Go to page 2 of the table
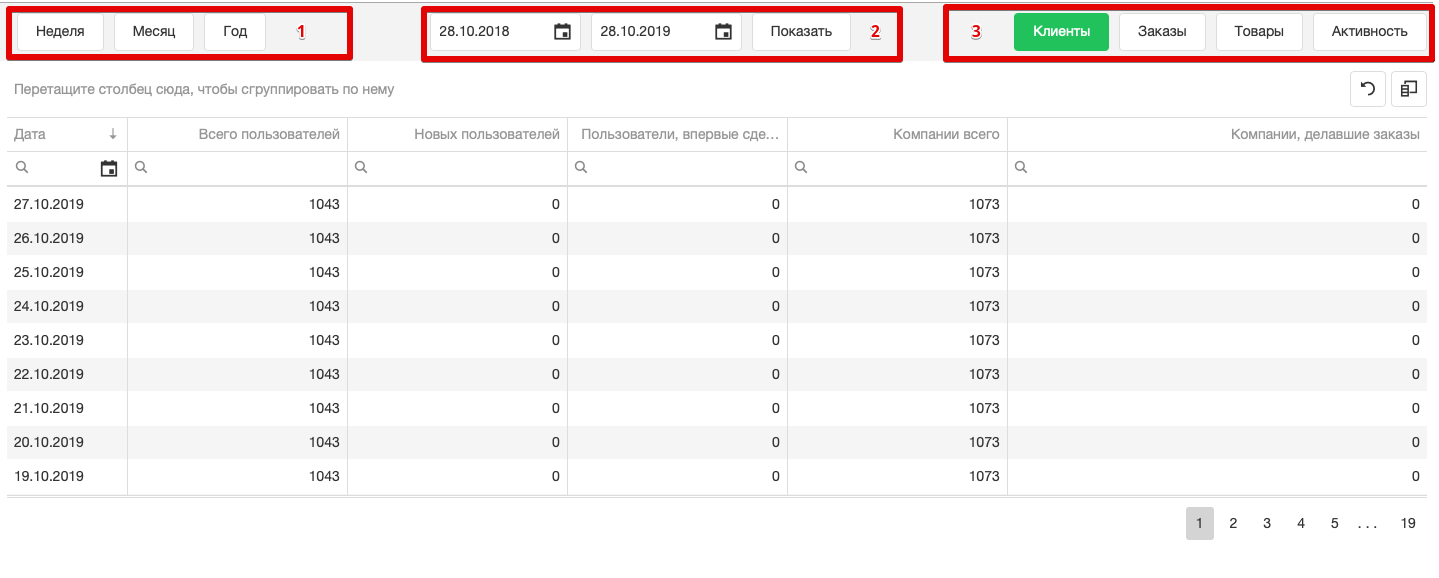The width and height of the screenshot is (1439, 578). [x=1233, y=523]
